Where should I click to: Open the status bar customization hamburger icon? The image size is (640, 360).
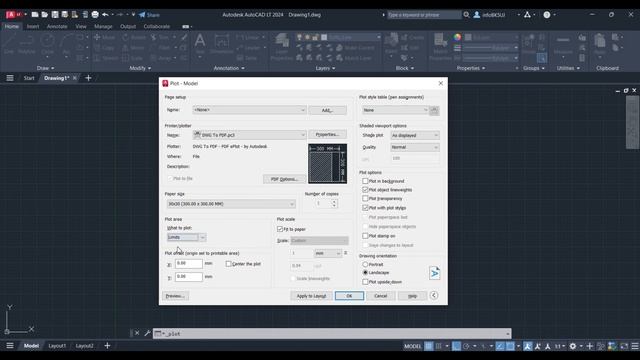635,346
